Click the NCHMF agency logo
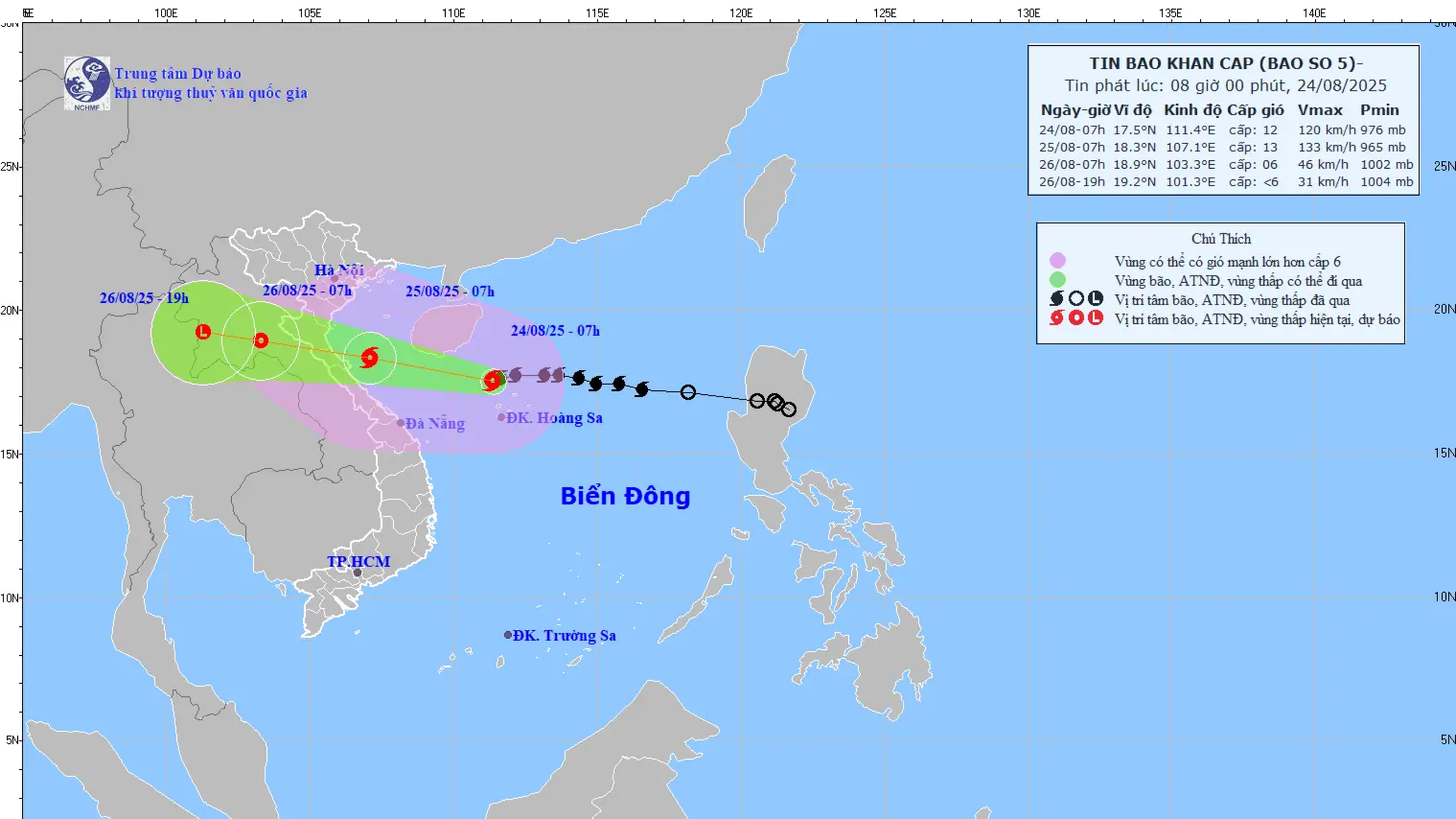This screenshot has height=819, width=1456. coord(86,82)
